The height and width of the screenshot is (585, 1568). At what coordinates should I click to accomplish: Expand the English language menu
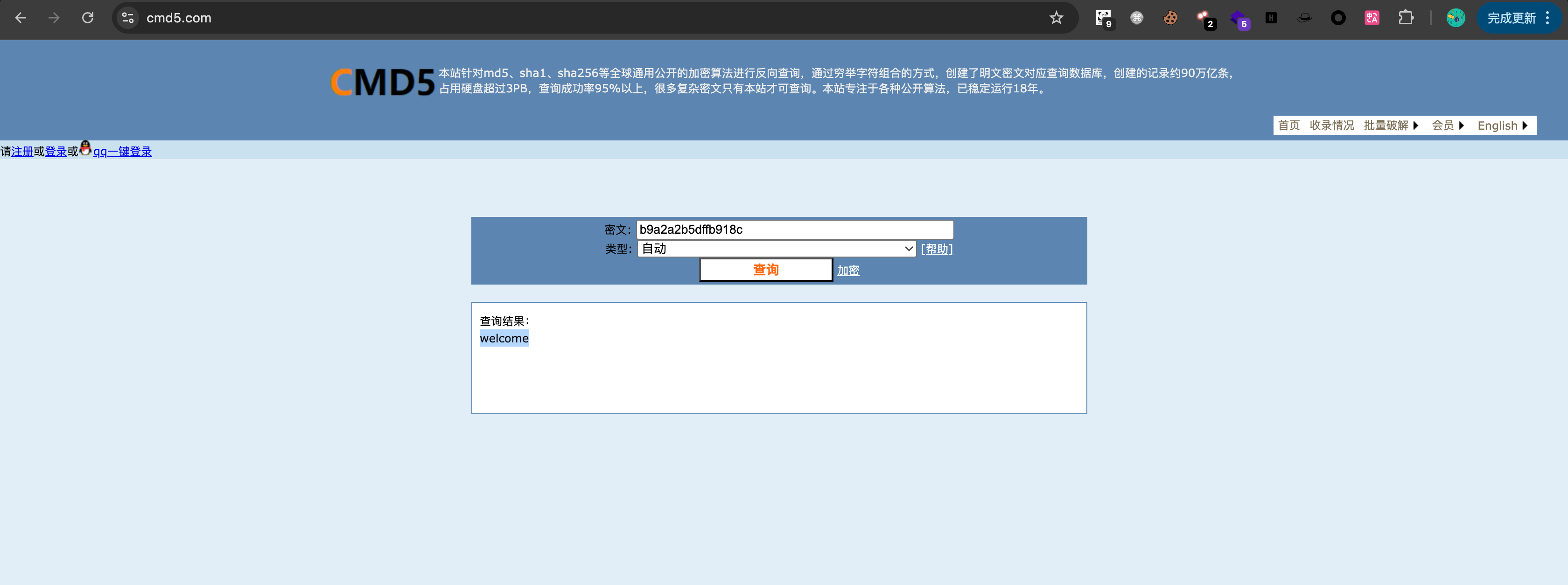point(1502,125)
